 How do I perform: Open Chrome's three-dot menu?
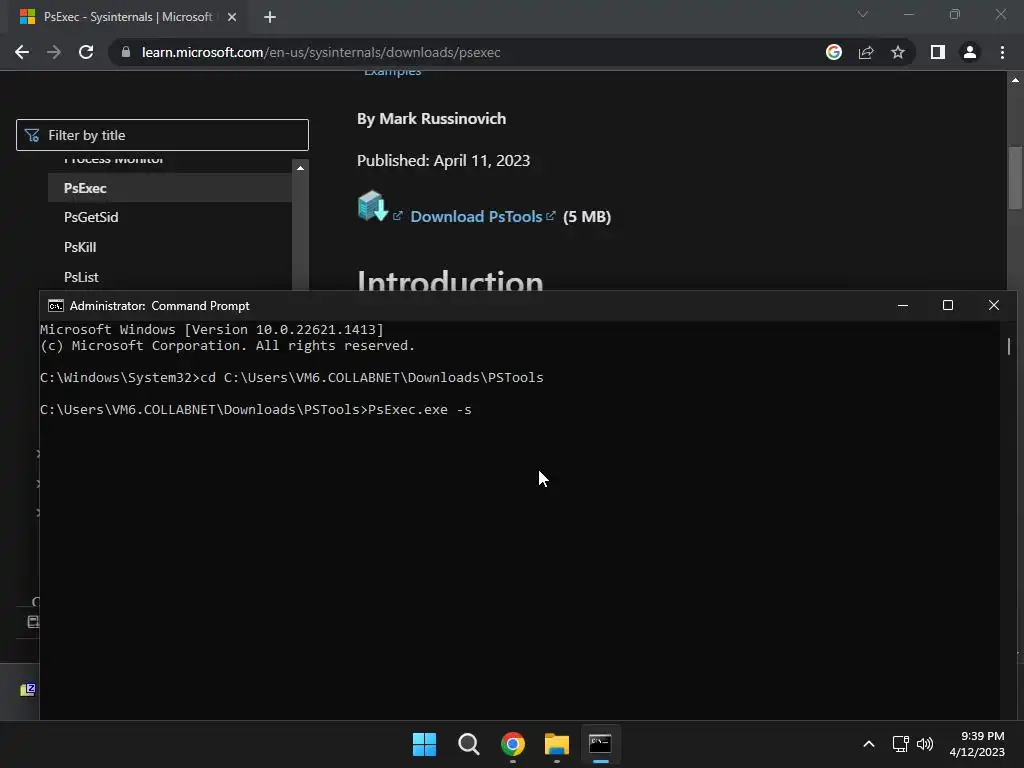point(1002,52)
